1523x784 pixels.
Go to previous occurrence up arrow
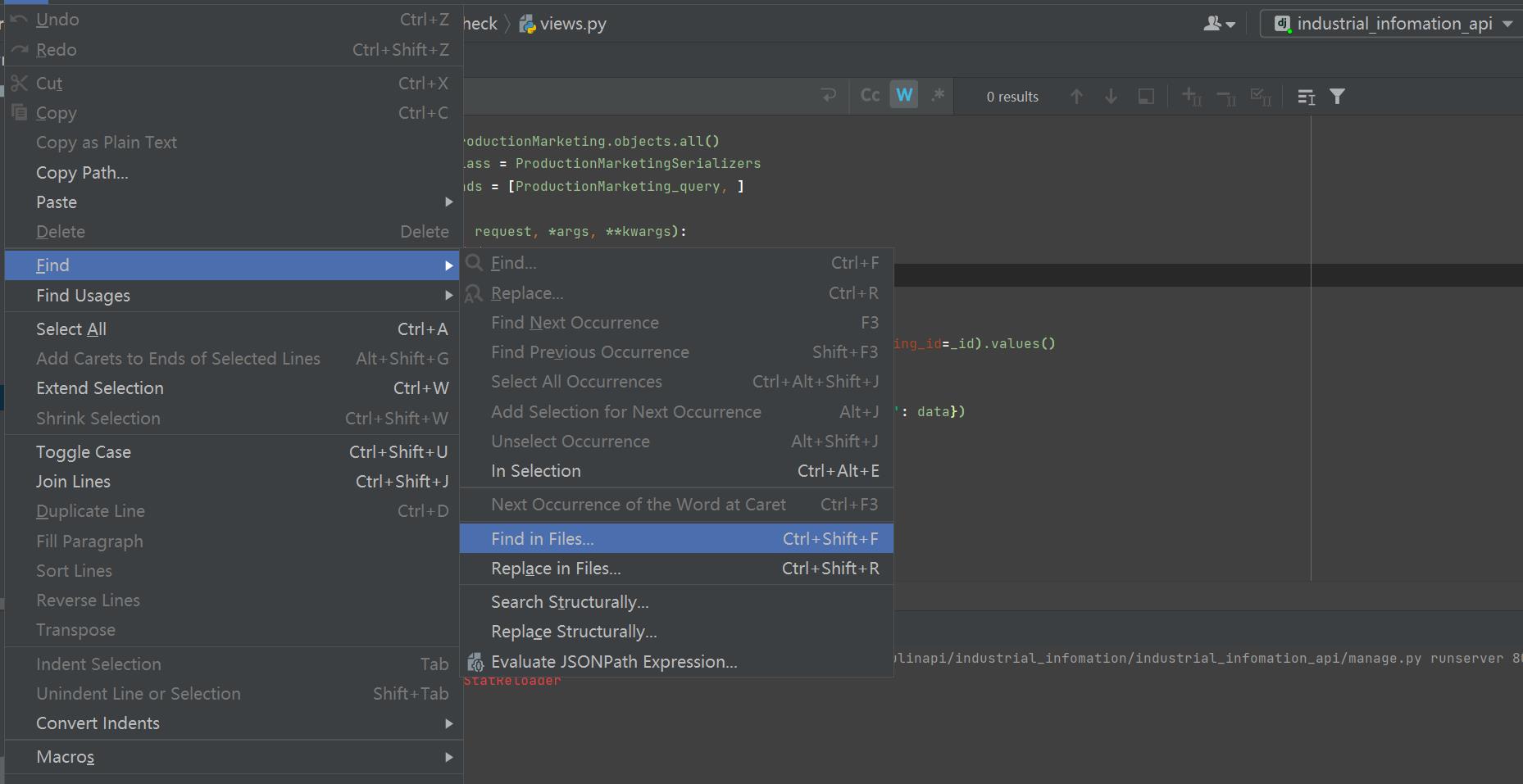pos(1076,97)
